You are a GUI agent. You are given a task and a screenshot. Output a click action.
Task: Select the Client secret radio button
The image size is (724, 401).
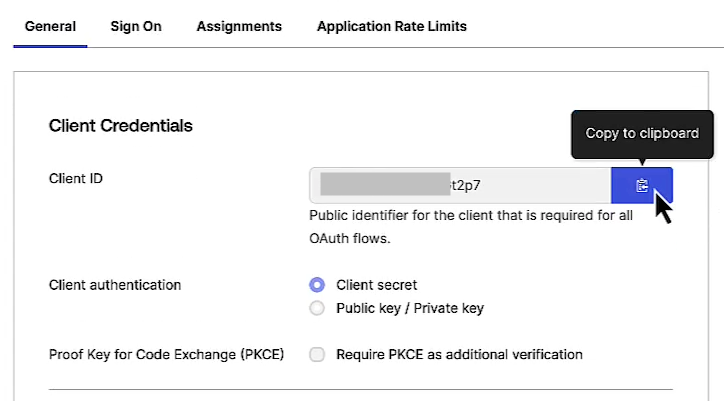318,285
